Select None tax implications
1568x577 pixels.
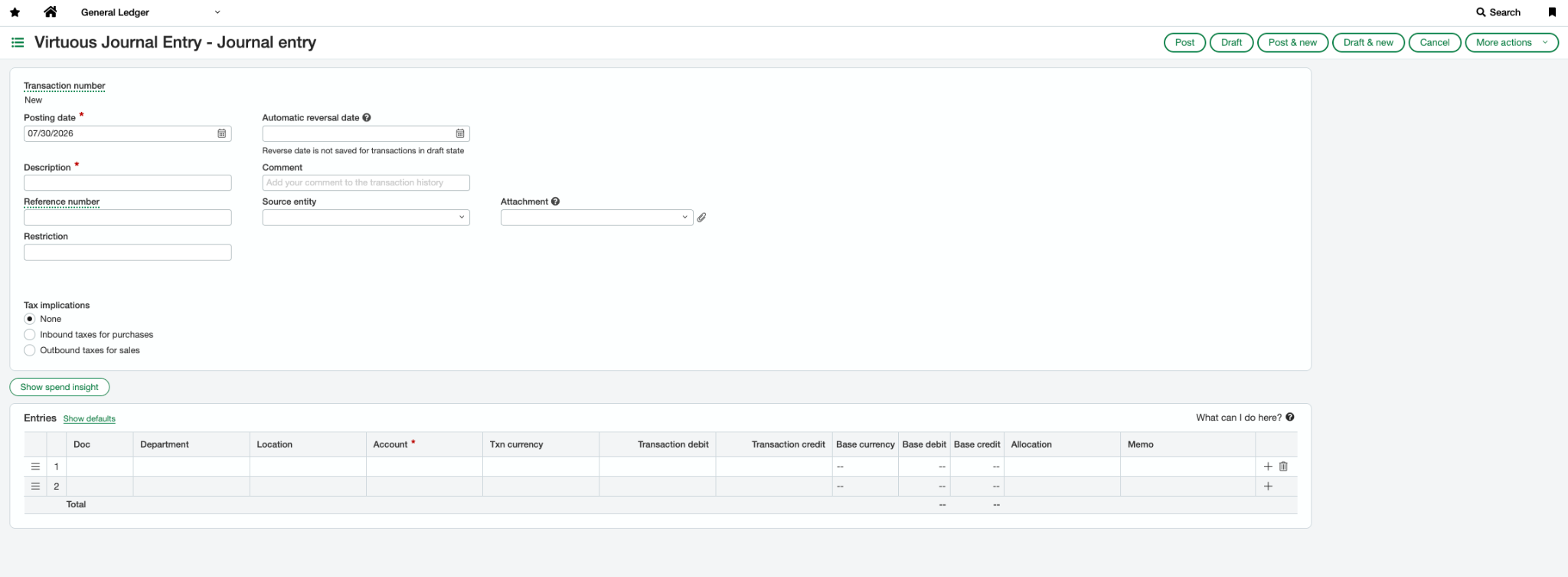(30, 319)
